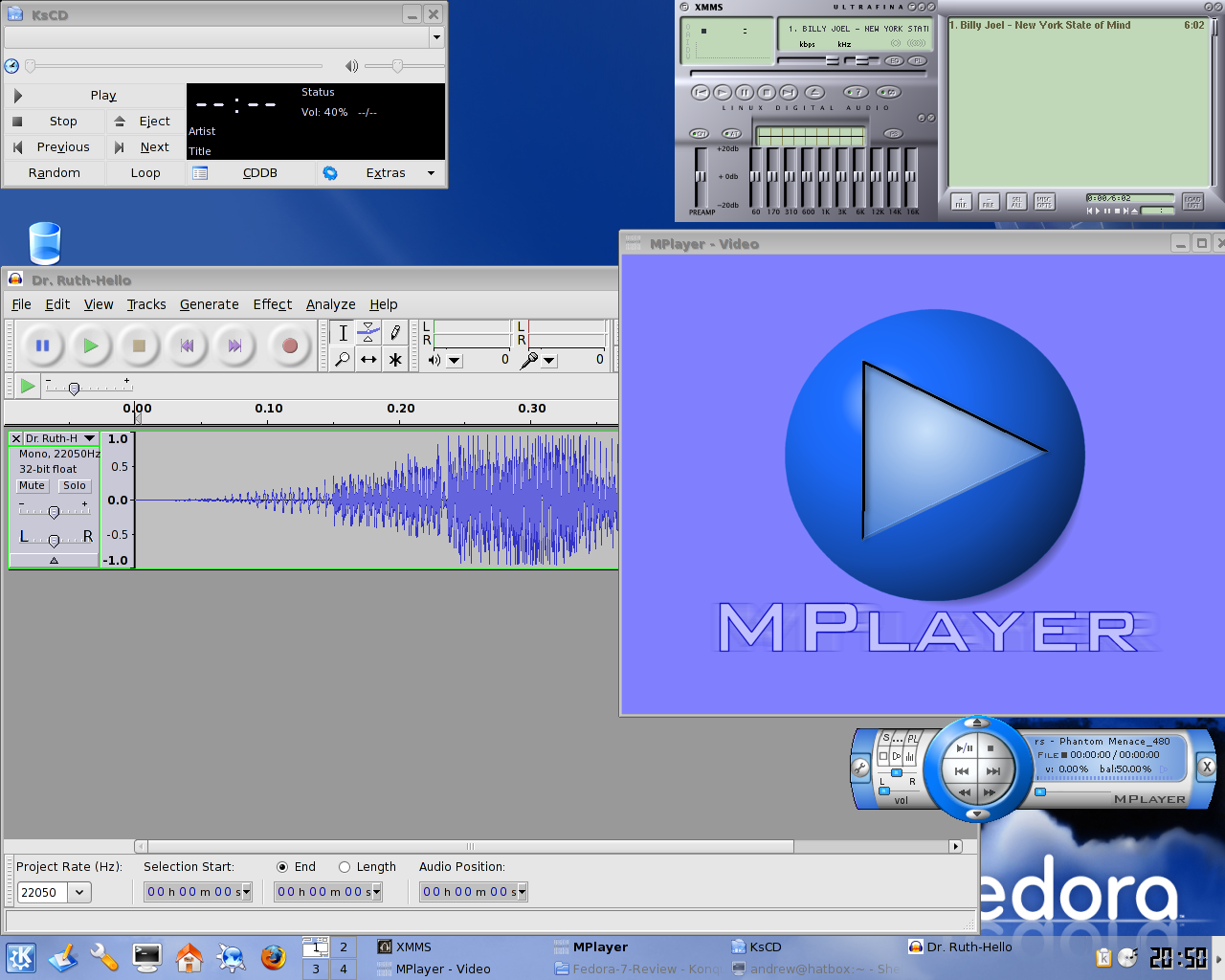Screen dimensions: 1225x980
Task: Open the output speaker meter dropdown in Audacity
Action: [455, 361]
